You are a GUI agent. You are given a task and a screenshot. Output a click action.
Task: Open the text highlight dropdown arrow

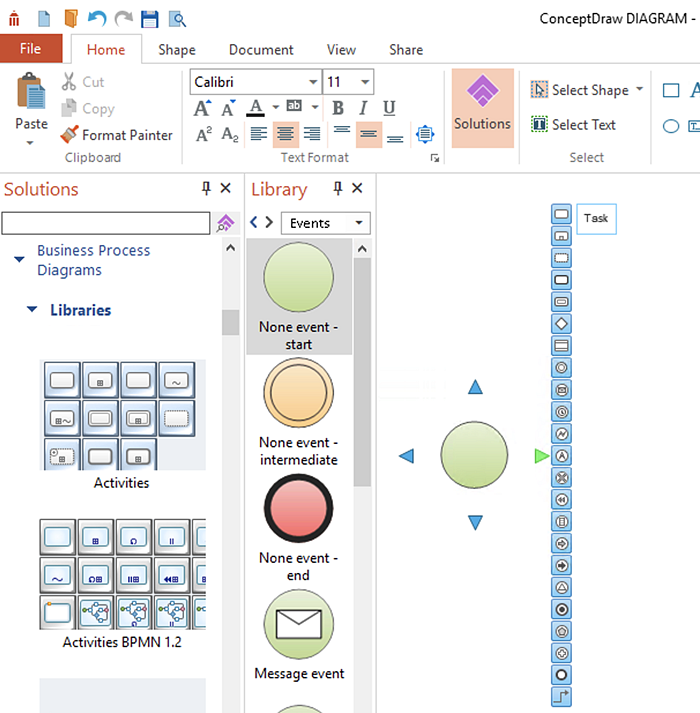(x=315, y=108)
